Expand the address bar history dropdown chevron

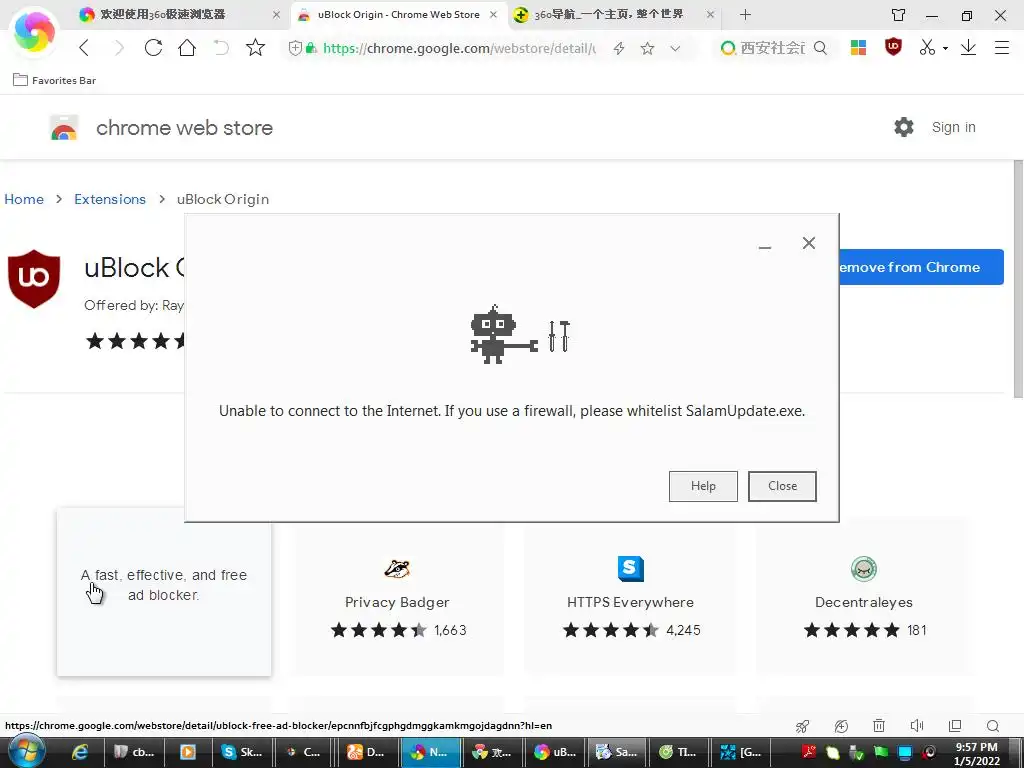[x=675, y=48]
